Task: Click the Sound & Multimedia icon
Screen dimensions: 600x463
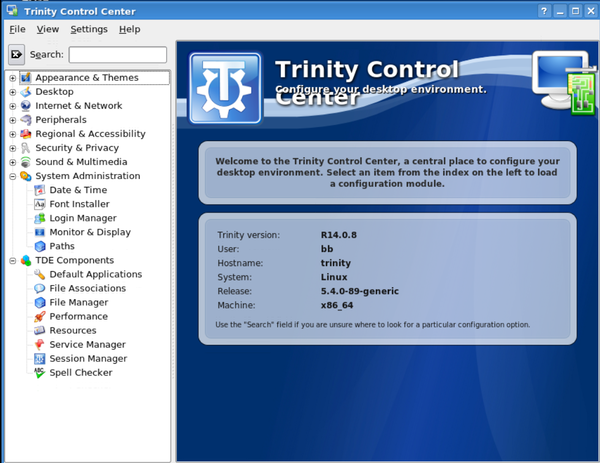Action: pos(26,162)
